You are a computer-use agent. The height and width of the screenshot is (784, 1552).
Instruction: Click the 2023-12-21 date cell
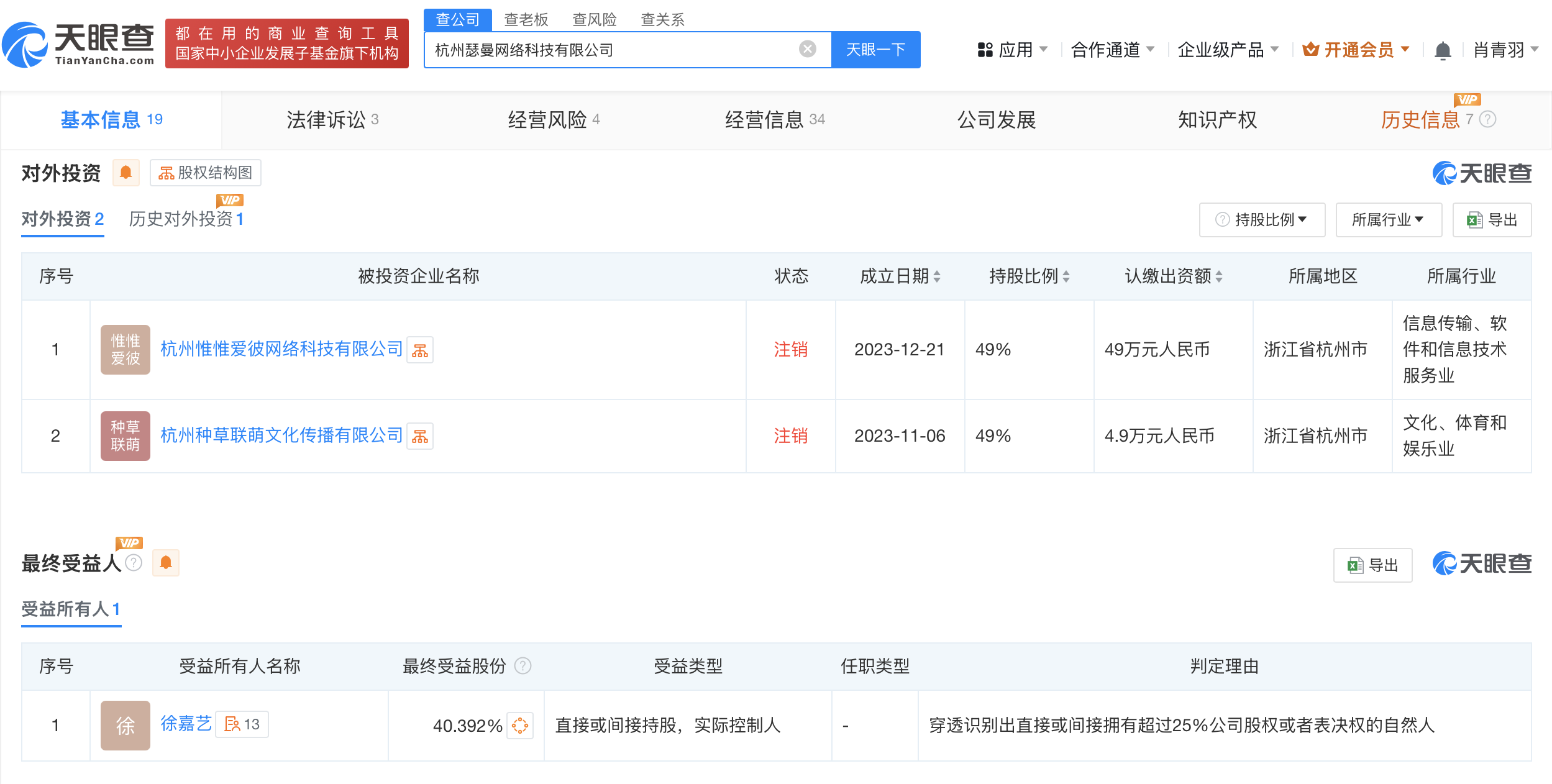[900, 350]
